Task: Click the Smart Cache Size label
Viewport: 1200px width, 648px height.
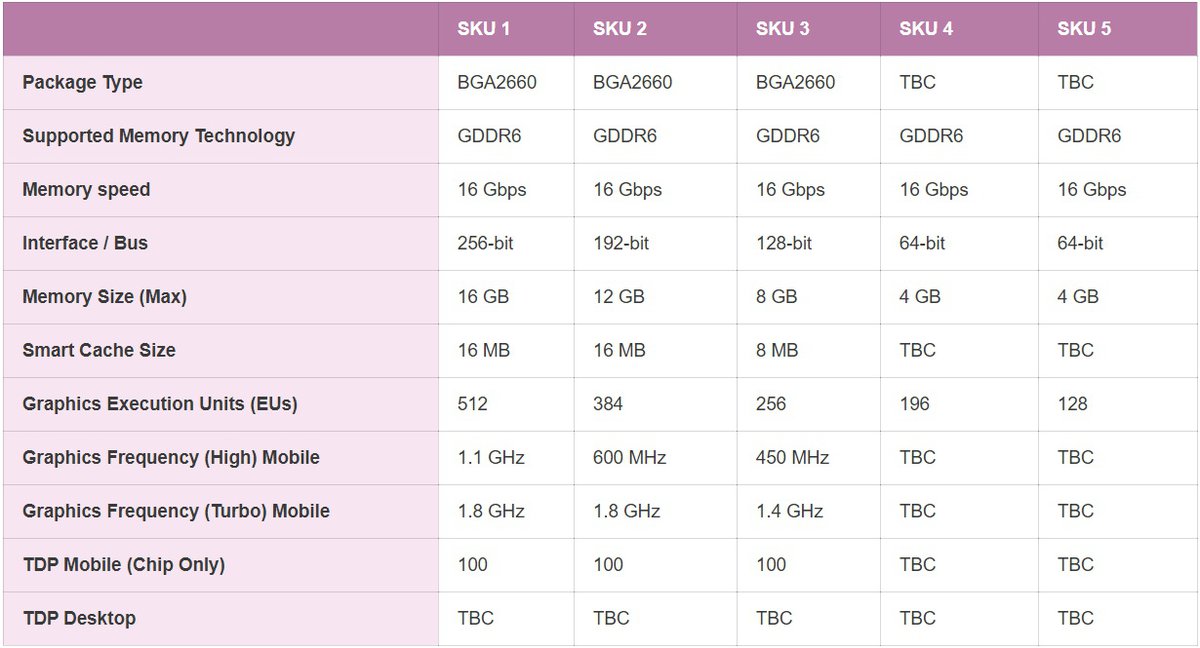Action: point(99,351)
